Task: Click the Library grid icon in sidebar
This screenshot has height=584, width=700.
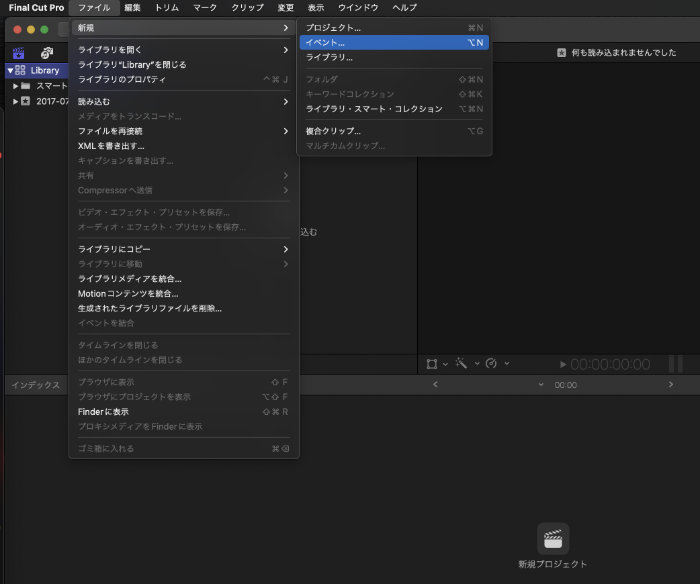Action: (x=20, y=70)
